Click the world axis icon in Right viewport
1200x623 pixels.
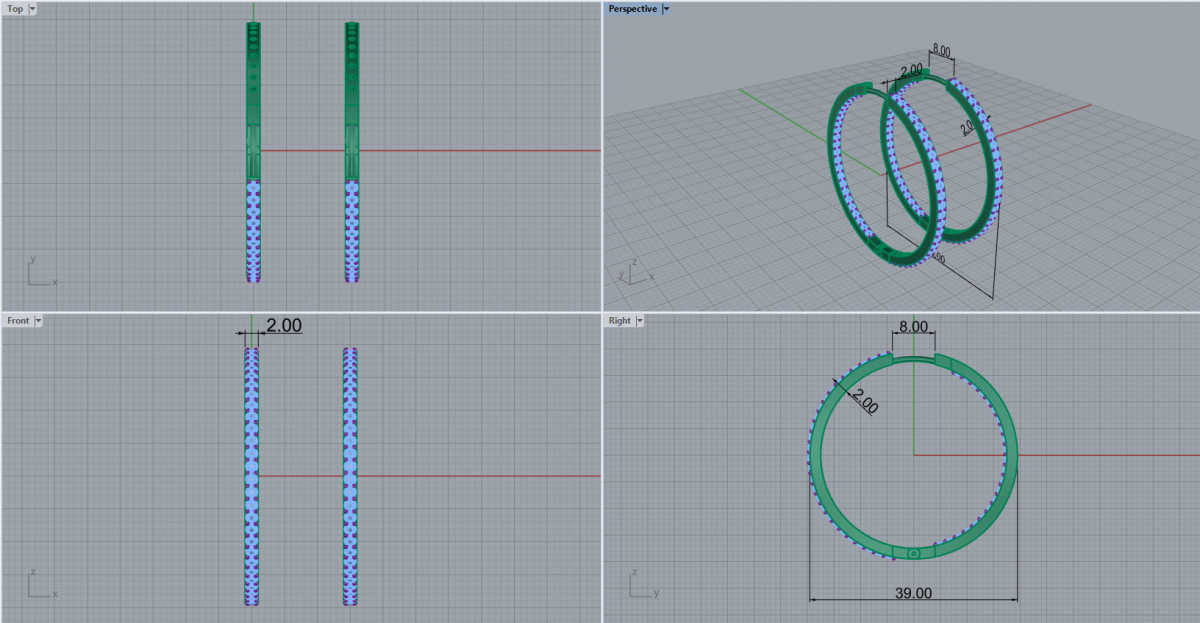point(641,586)
